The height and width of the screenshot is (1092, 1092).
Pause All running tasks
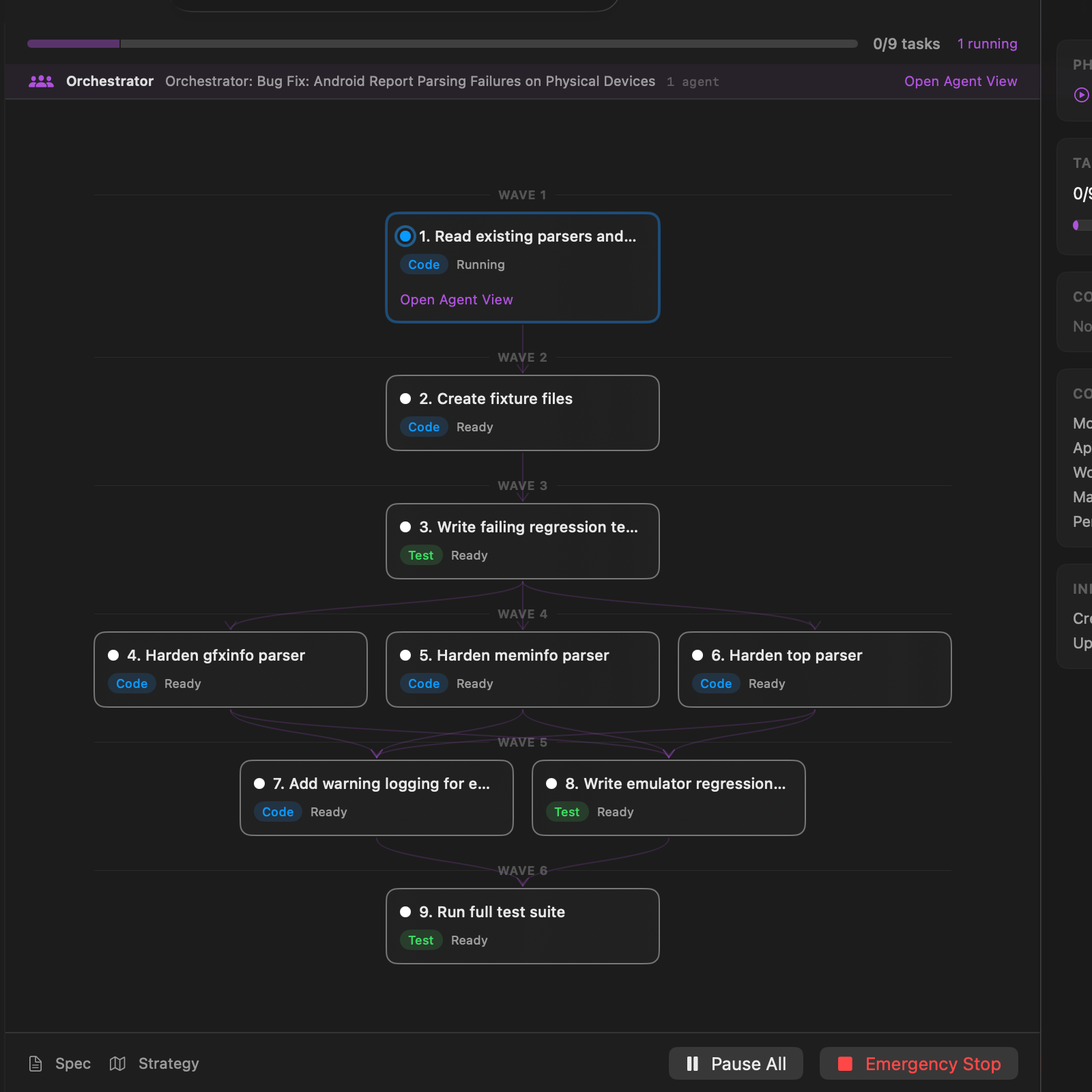(x=736, y=1063)
